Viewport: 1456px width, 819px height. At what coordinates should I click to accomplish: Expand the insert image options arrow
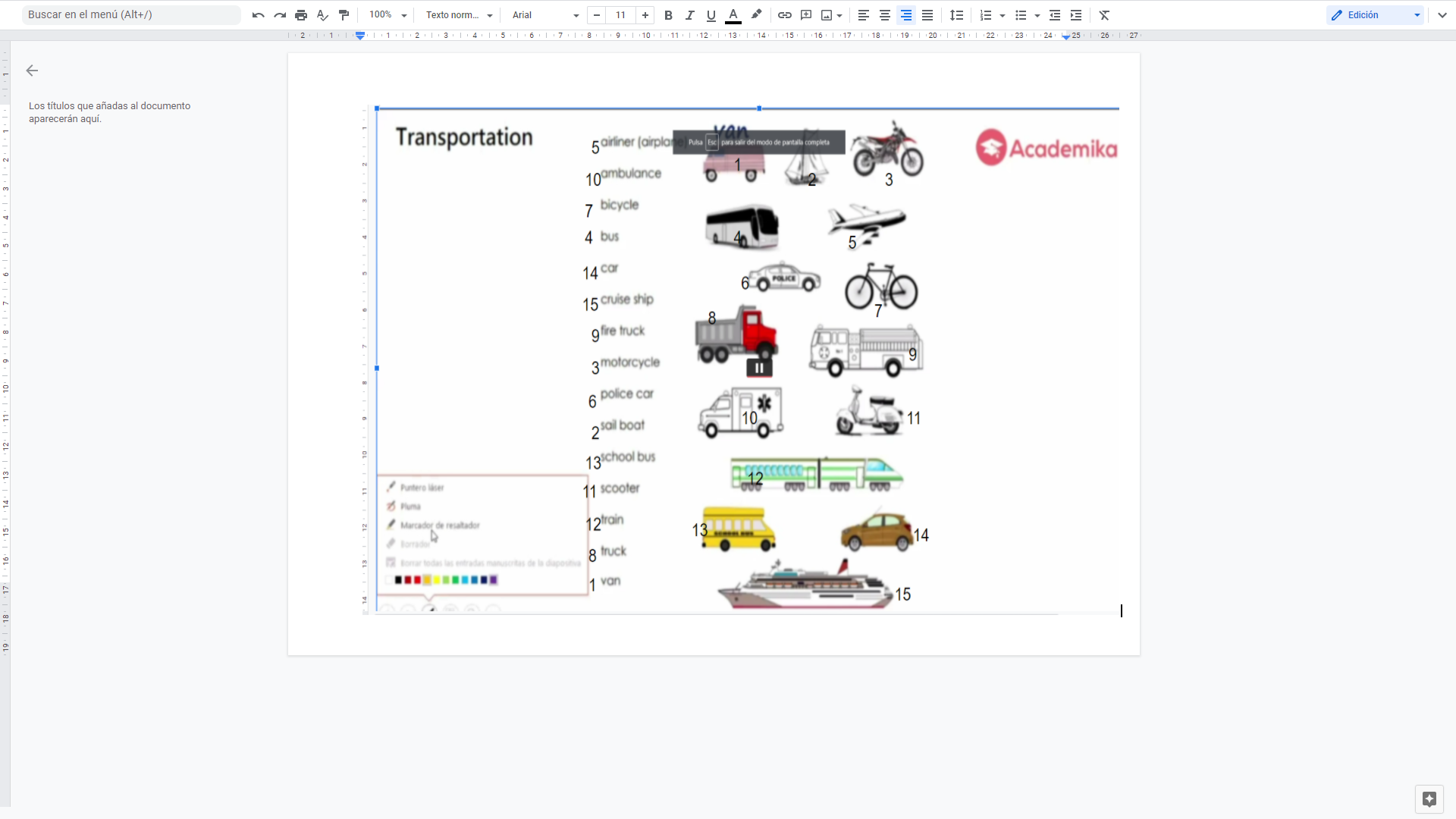click(839, 15)
